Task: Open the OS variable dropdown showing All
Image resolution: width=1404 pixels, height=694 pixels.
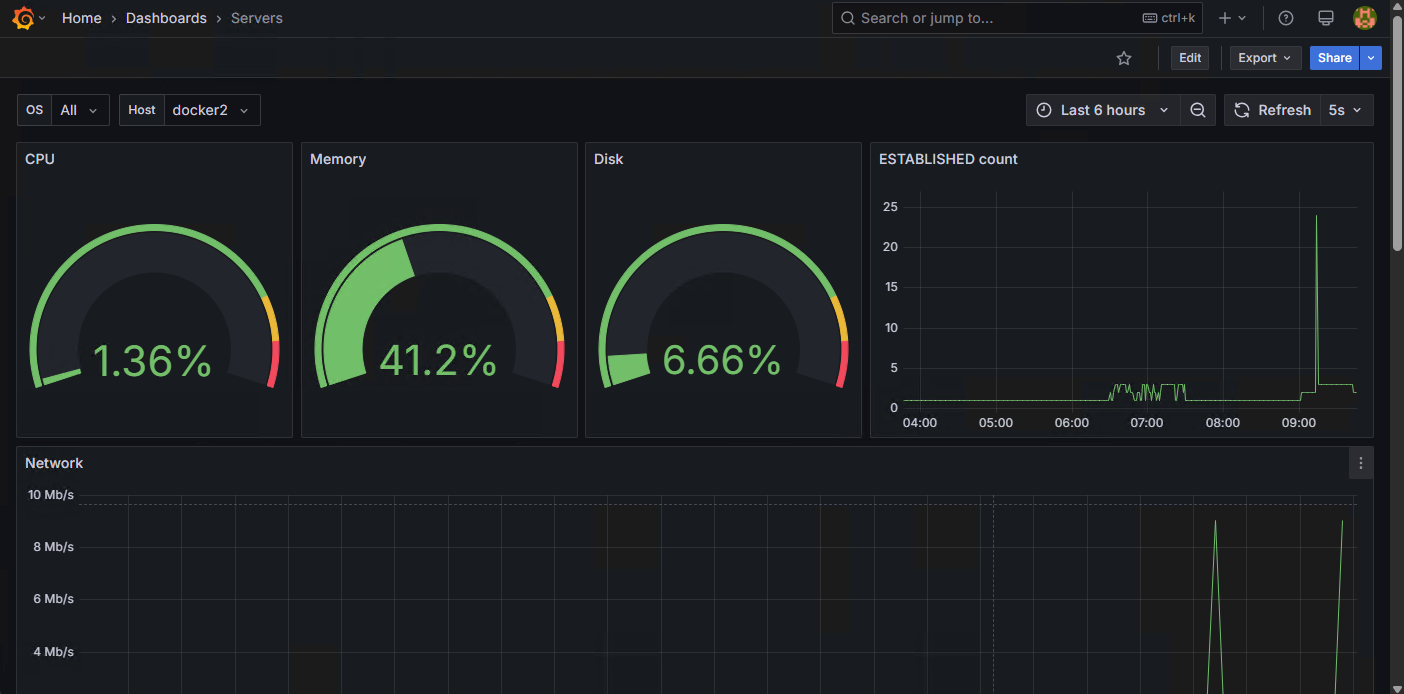Action: 79,110
